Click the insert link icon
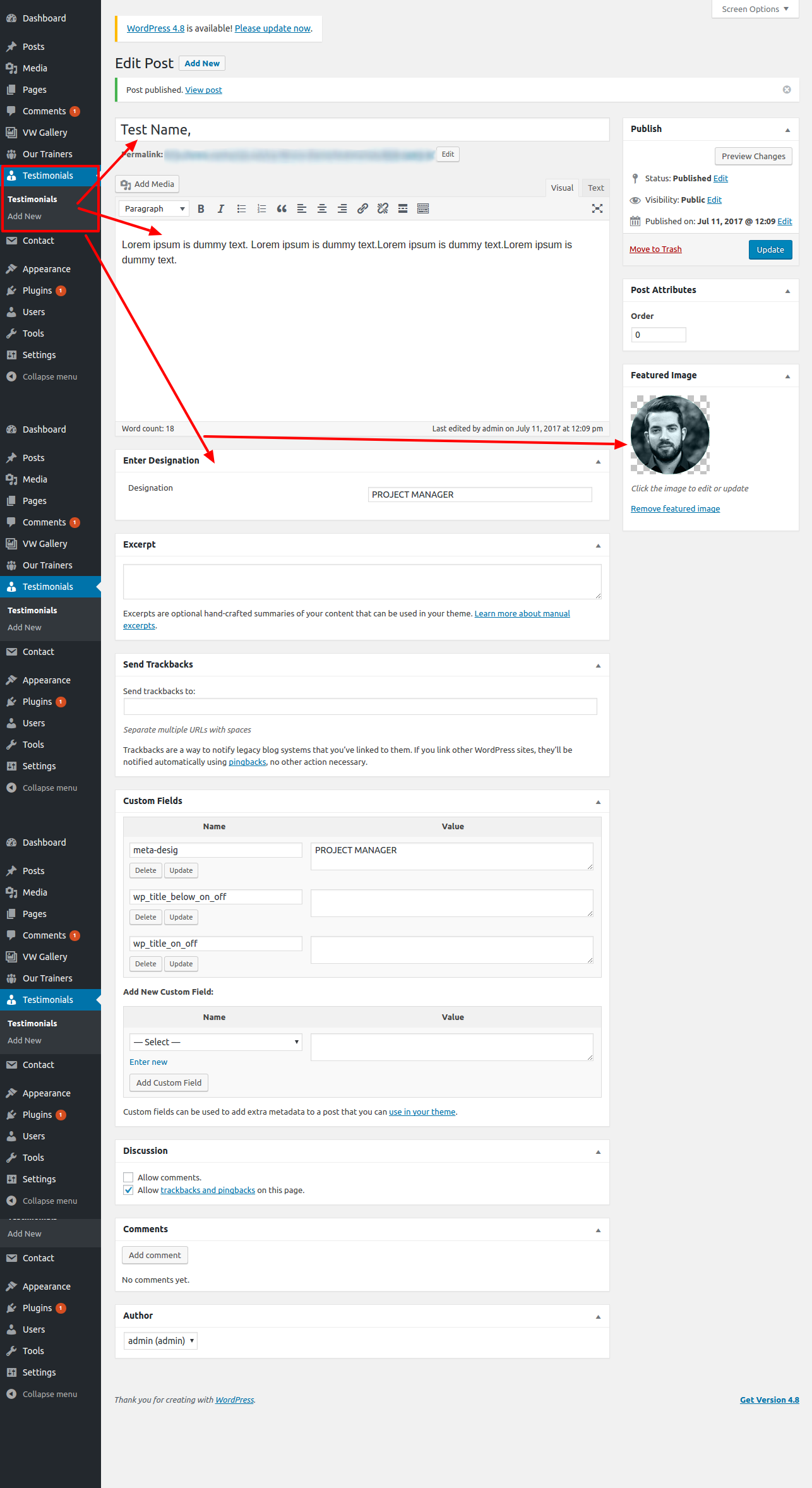 pos(362,209)
